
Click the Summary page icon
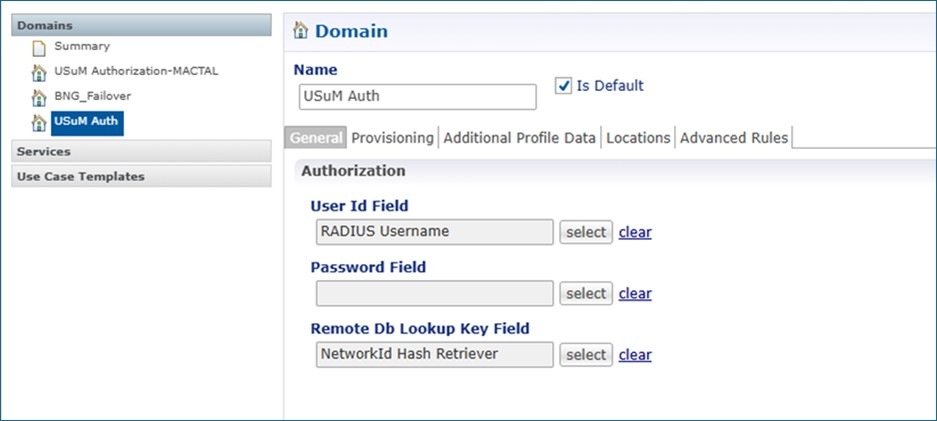tap(39, 48)
